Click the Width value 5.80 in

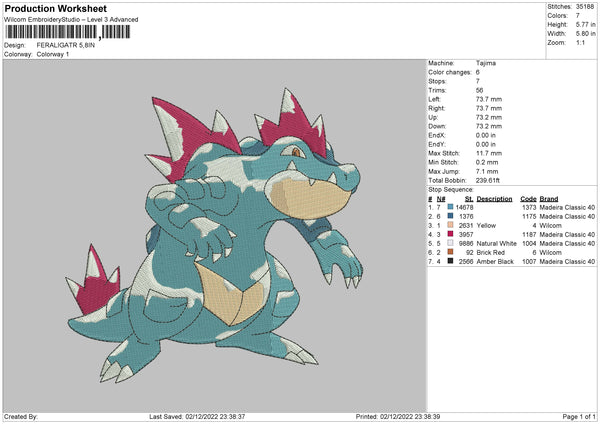(x=585, y=34)
